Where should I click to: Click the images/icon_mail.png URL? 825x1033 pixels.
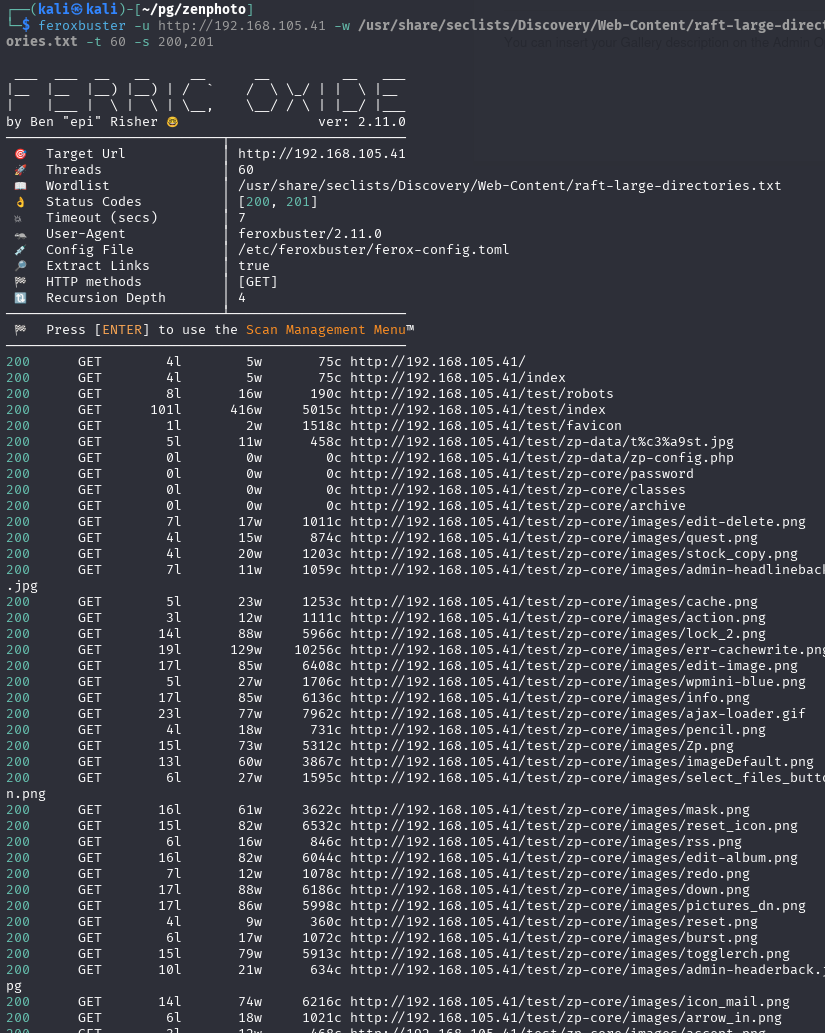click(570, 1001)
